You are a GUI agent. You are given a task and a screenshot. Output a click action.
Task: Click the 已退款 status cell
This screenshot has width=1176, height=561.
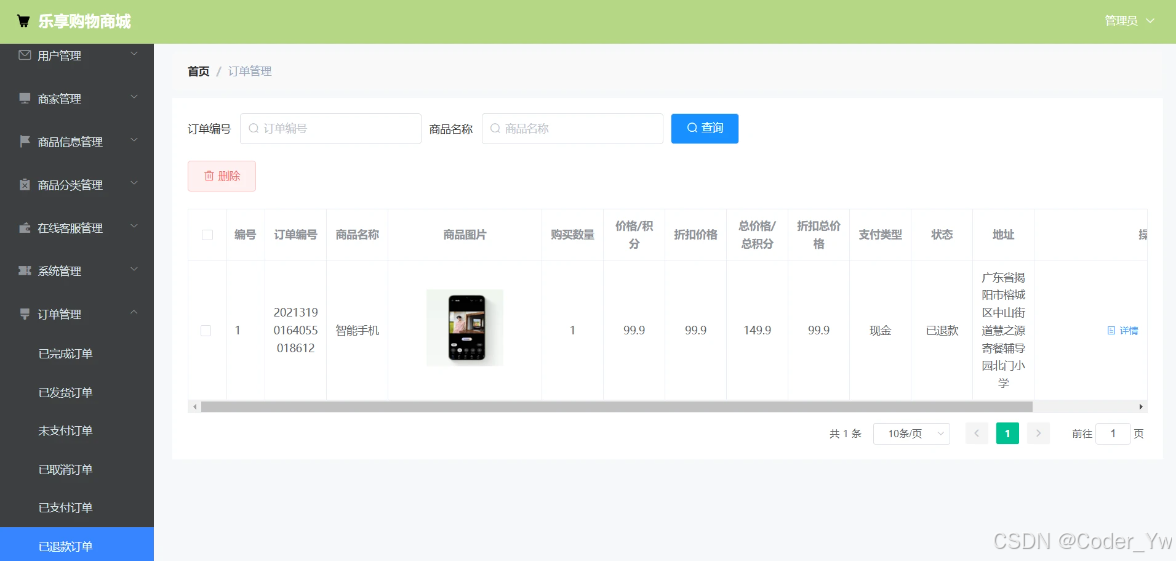[x=942, y=330]
